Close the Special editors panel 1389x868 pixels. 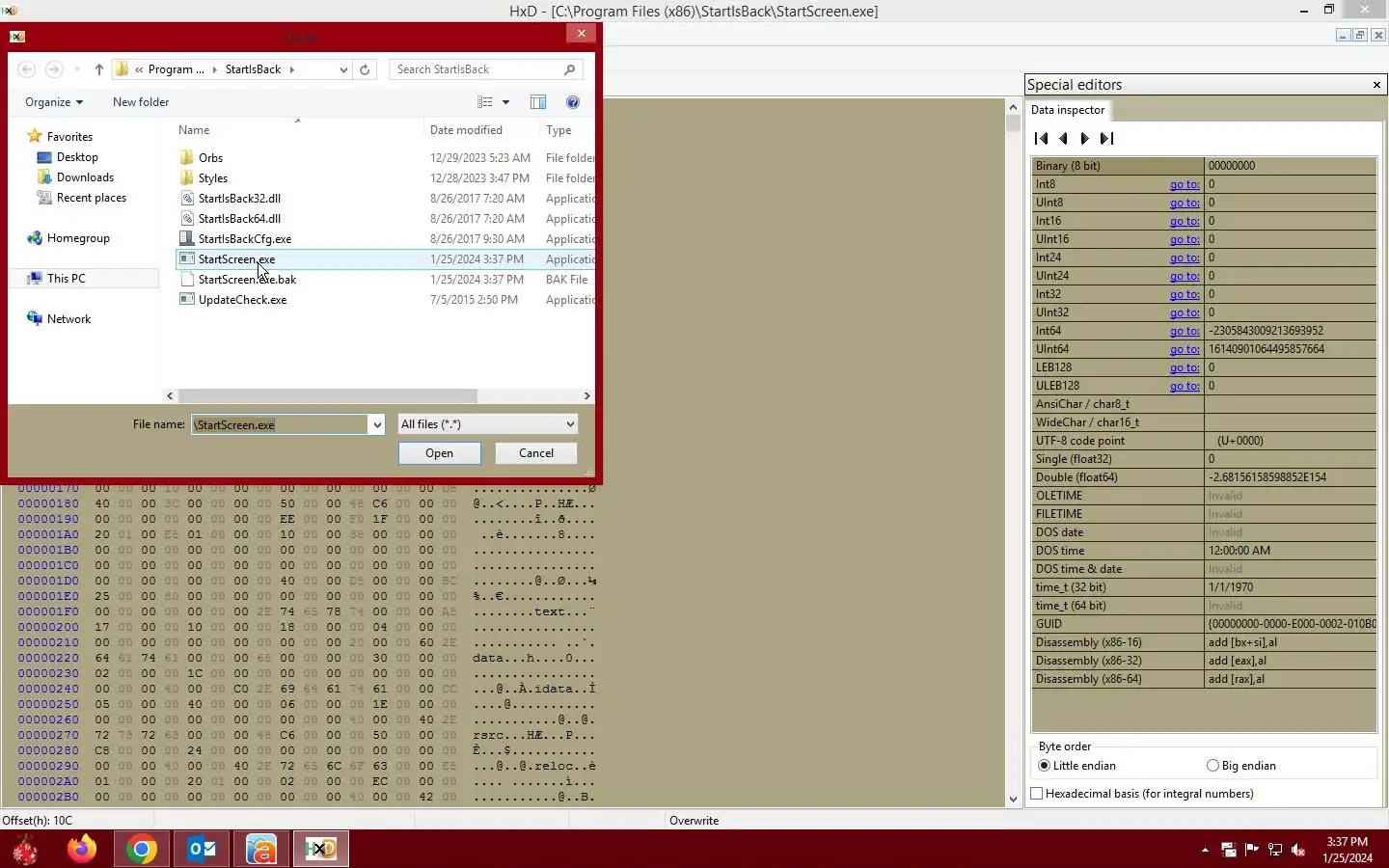(x=1376, y=85)
